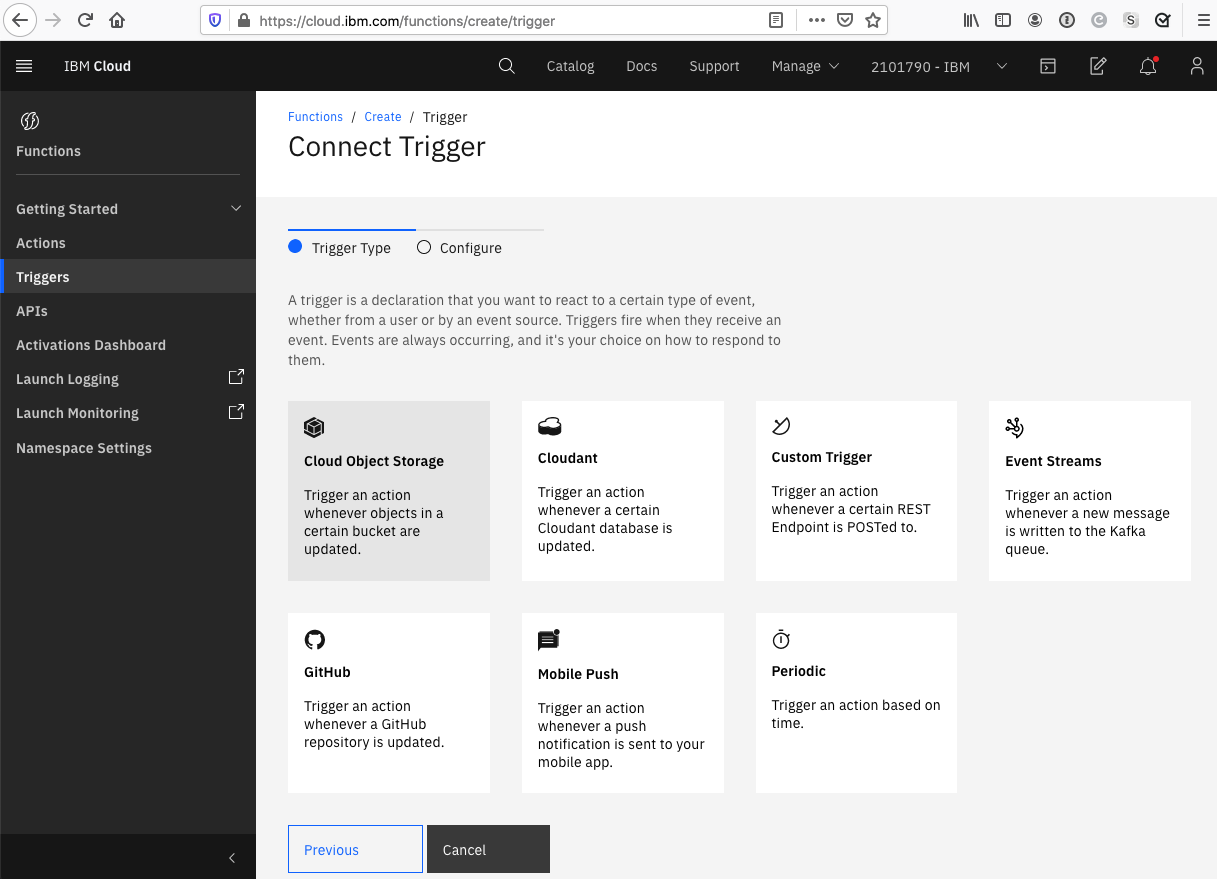Open the Manage dropdown menu
The image size is (1217, 879).
click(805, 66)
